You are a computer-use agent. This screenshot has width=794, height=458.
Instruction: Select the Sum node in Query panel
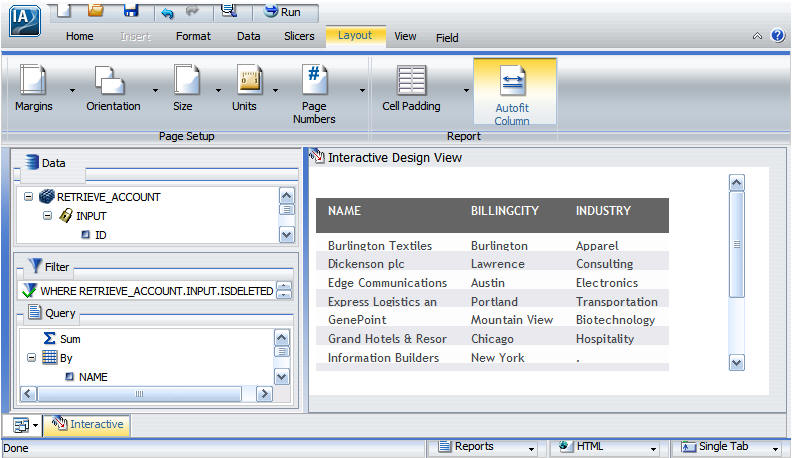[x=70, y=339]
